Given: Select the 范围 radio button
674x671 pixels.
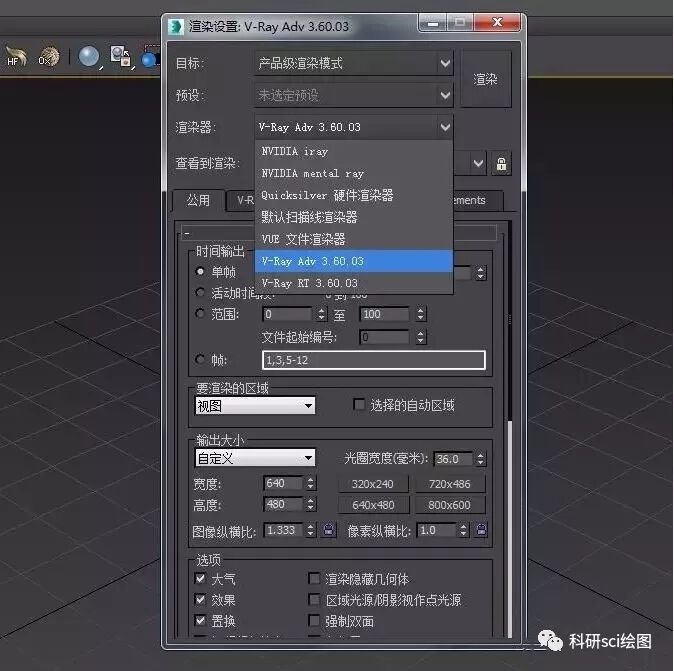Looking at the screenshot, I should 200,313.
